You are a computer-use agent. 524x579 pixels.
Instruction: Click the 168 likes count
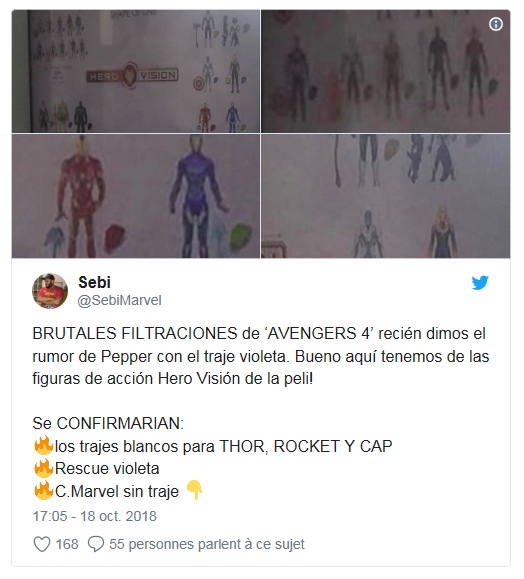(67, 544)
